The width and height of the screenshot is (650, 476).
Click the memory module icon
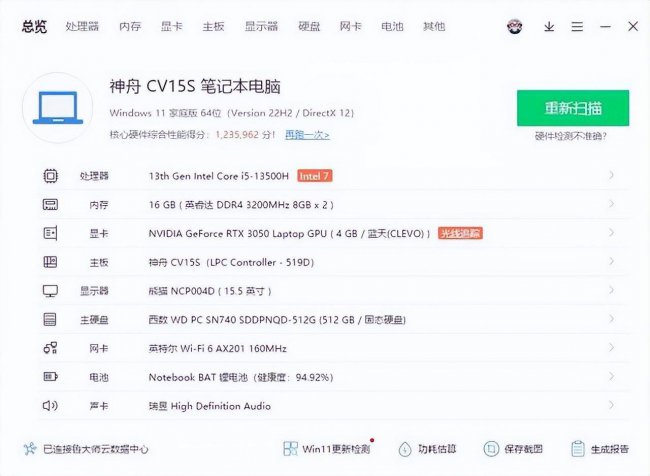51,204
